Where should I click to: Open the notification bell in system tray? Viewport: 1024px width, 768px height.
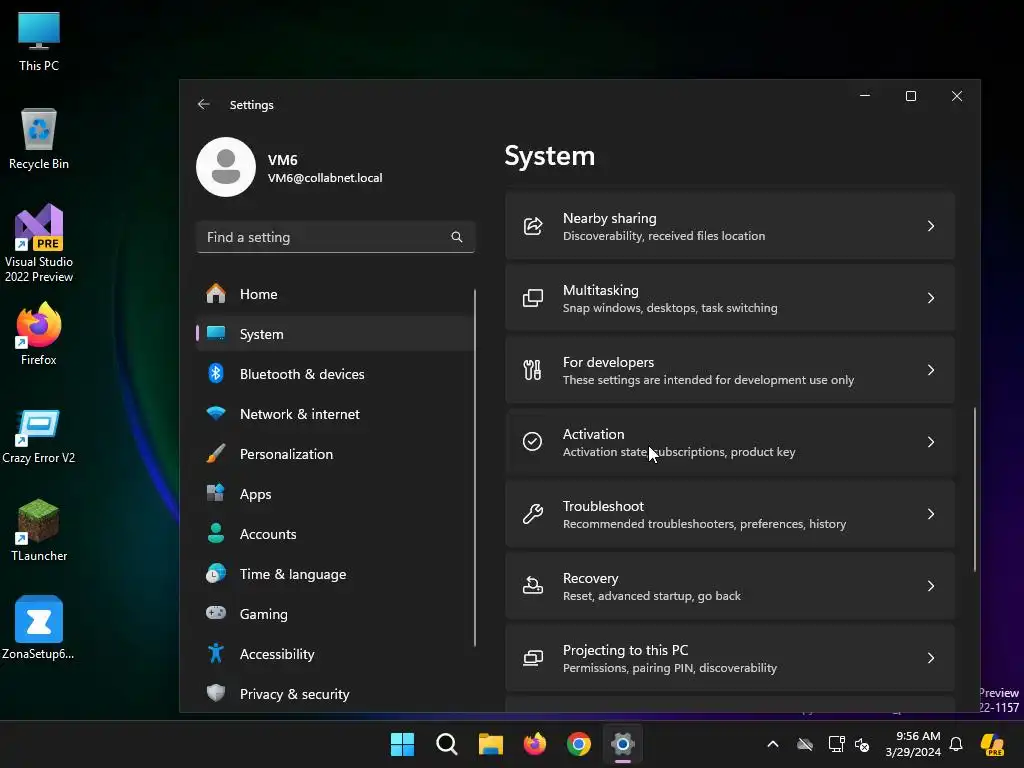956,744
